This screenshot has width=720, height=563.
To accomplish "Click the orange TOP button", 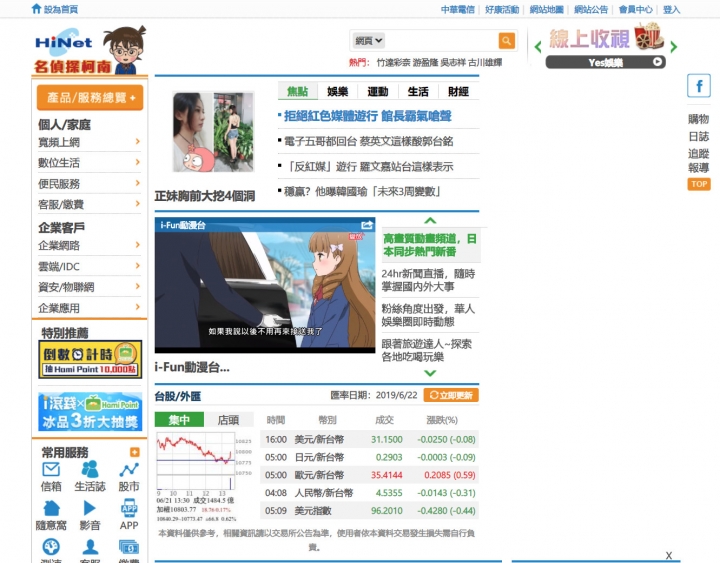I will (699, 184).
